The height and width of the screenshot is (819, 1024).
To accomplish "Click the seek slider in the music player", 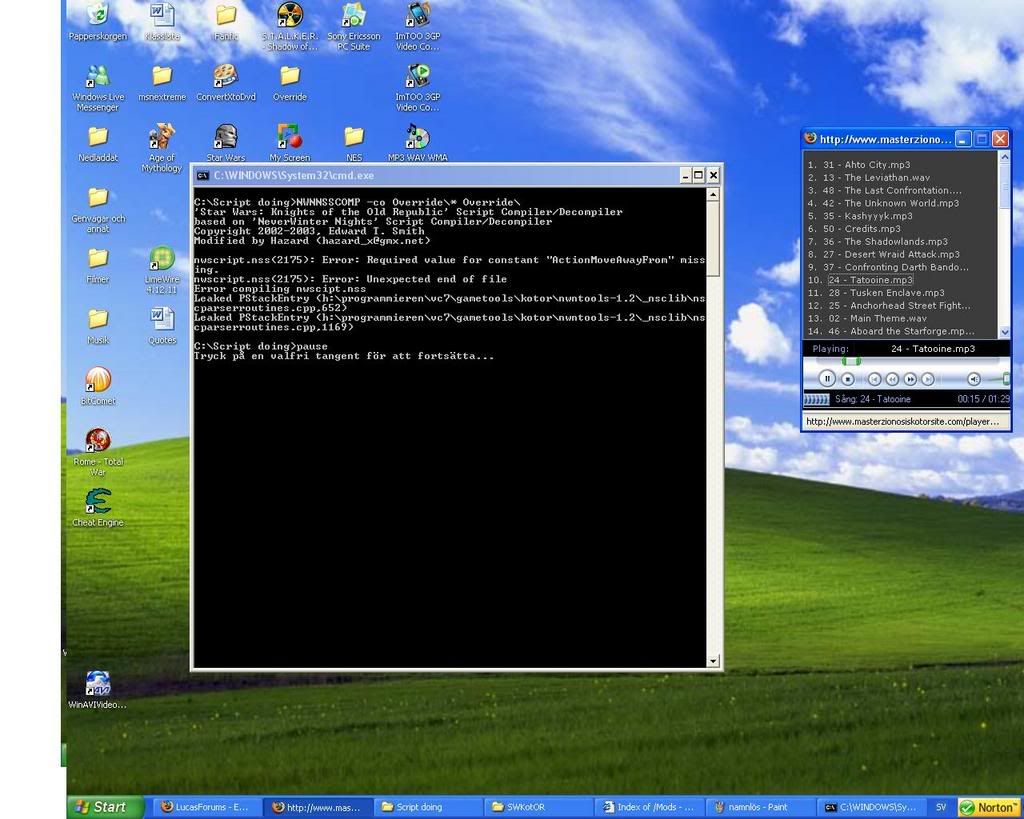I will point(851,361).
